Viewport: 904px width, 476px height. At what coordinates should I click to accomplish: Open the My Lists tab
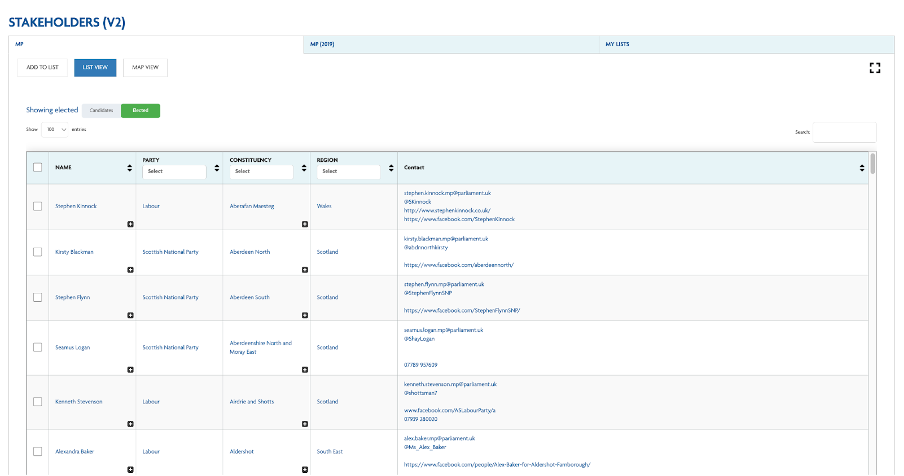point(617,44)
